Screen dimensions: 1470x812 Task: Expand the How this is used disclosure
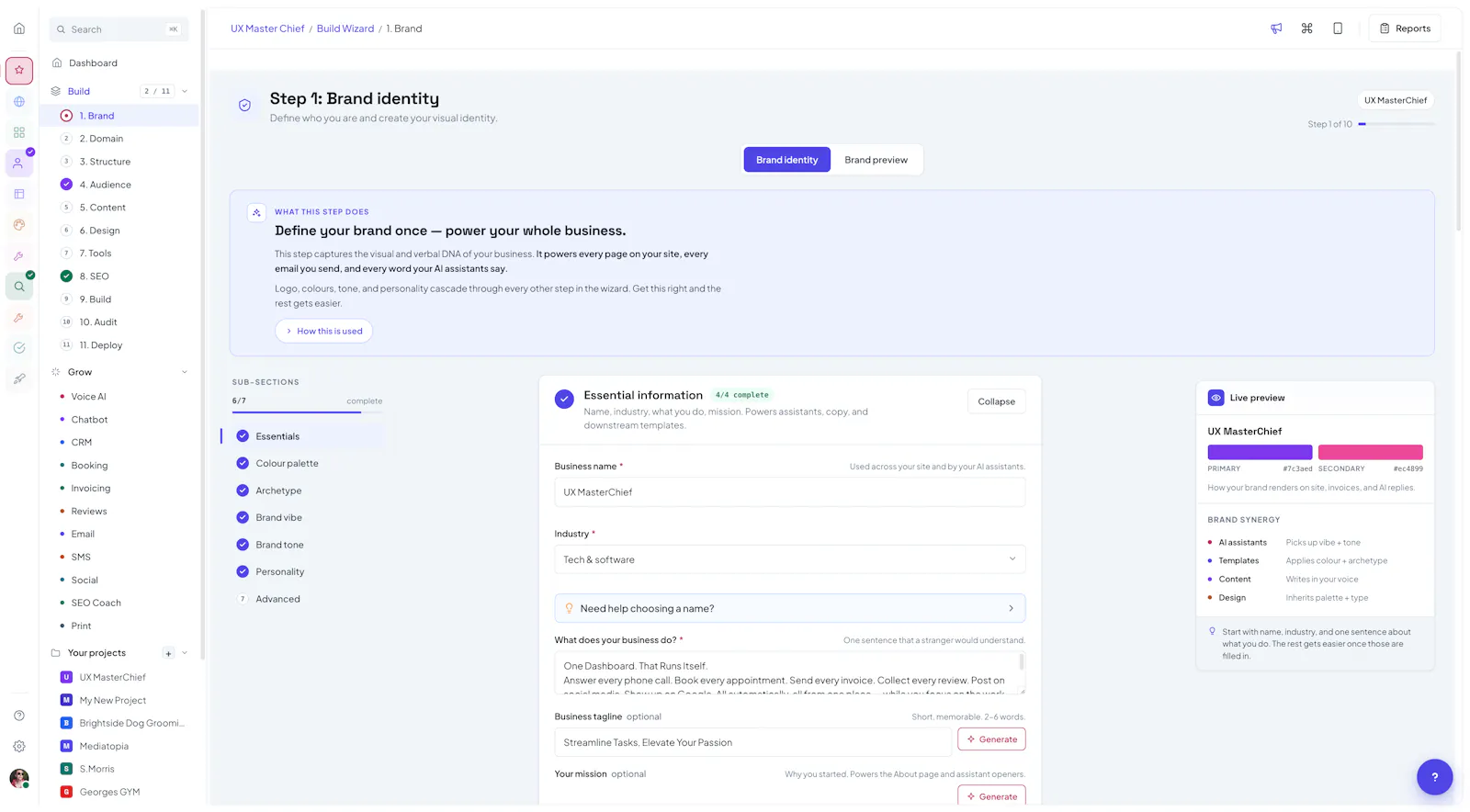[x=323, y=331]
